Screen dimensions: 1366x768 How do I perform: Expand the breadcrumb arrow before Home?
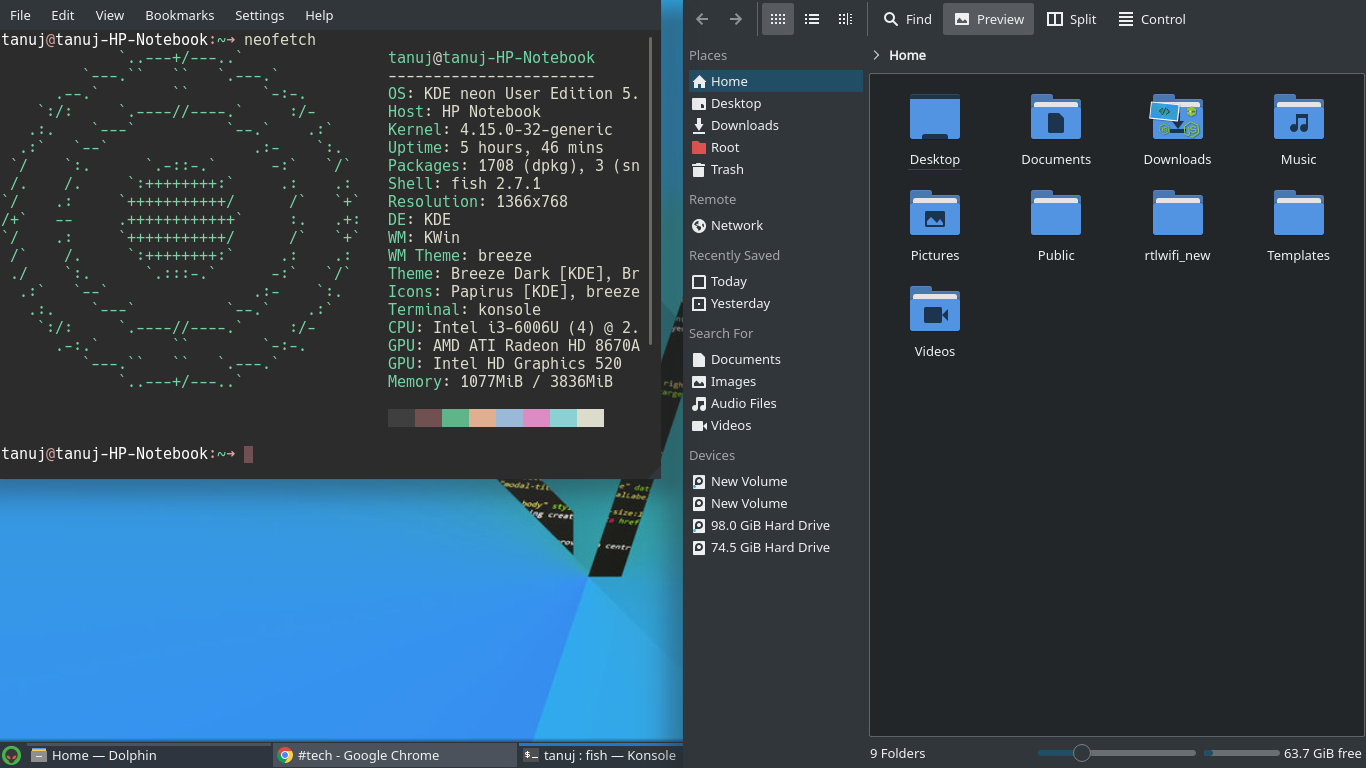pos(877,55)
